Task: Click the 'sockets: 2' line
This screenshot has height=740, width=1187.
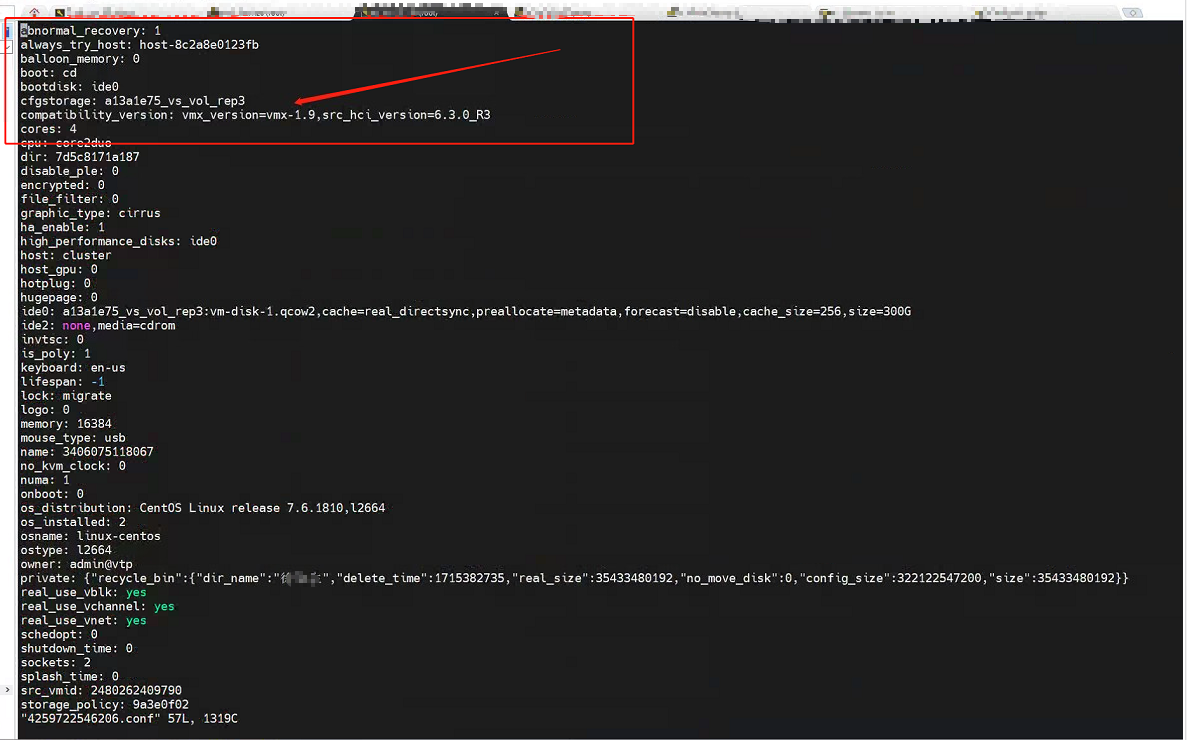Action: pyautogui.click(x=55, y=662)
